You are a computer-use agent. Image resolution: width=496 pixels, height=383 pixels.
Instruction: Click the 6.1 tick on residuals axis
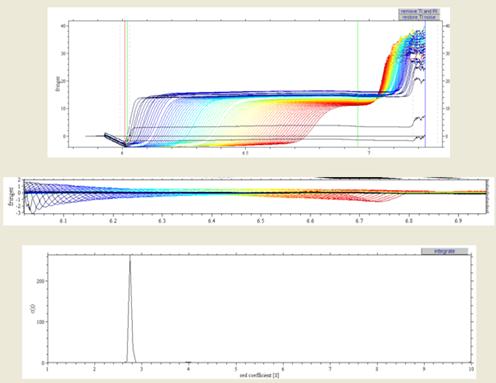tap(63, 221)
